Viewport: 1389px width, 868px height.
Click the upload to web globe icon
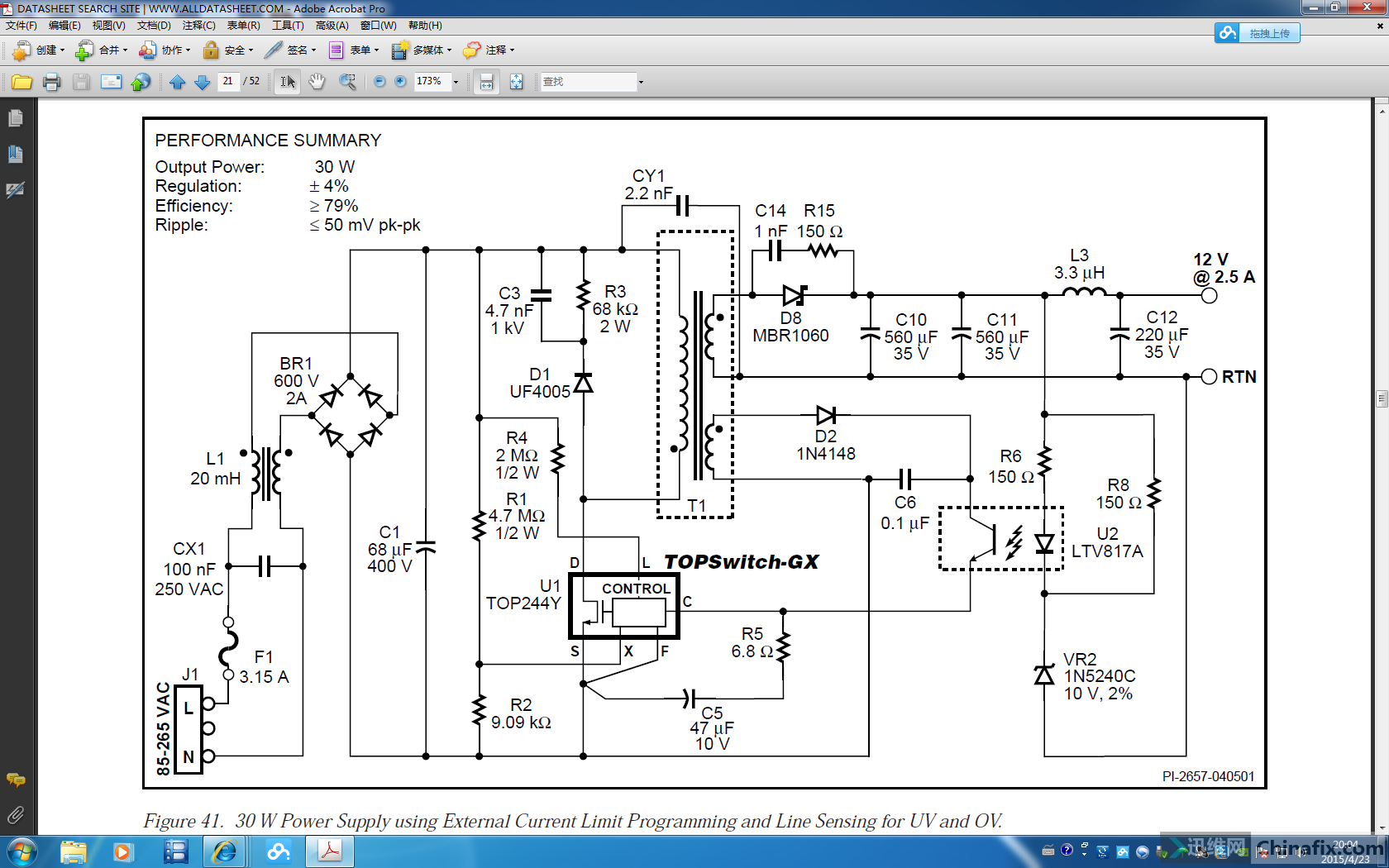pyautogui.click(x=141, y=82)
